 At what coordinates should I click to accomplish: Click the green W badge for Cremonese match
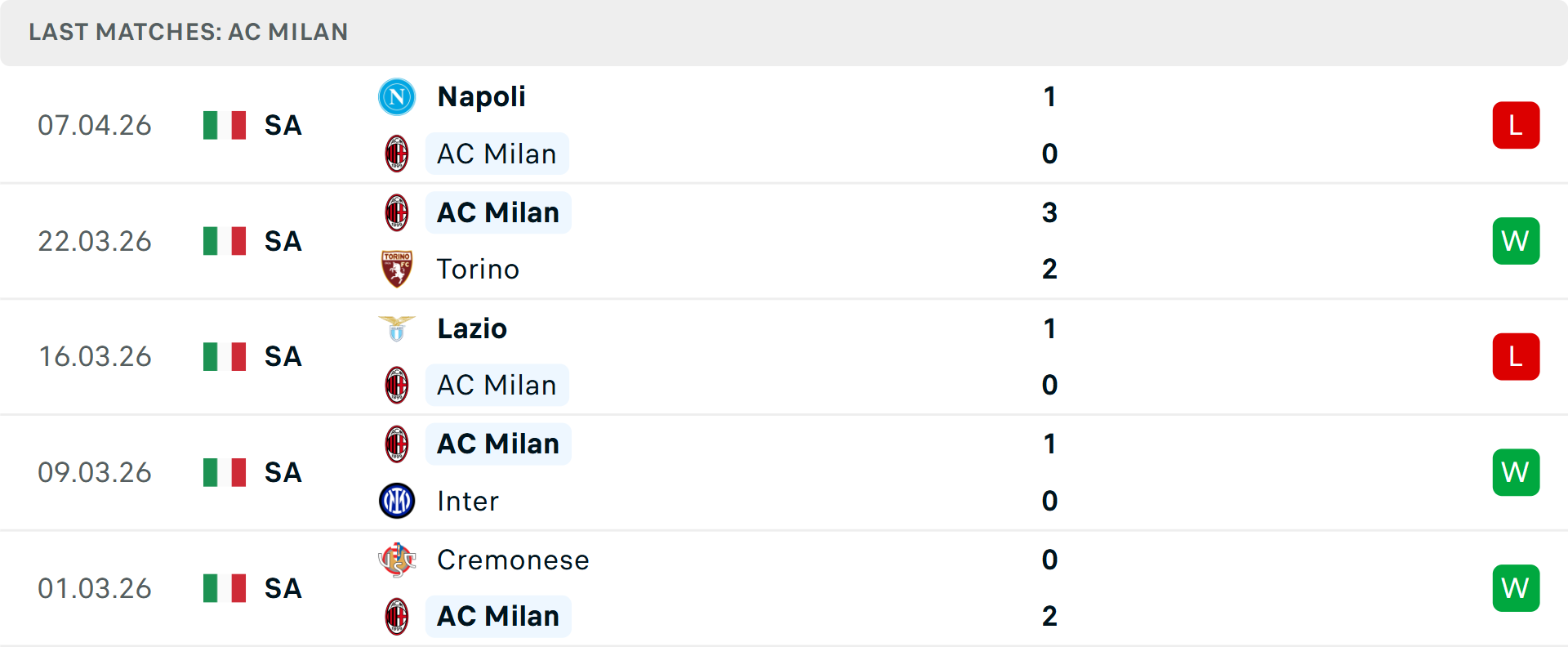pyautogui.click(x=1516, y=588)
